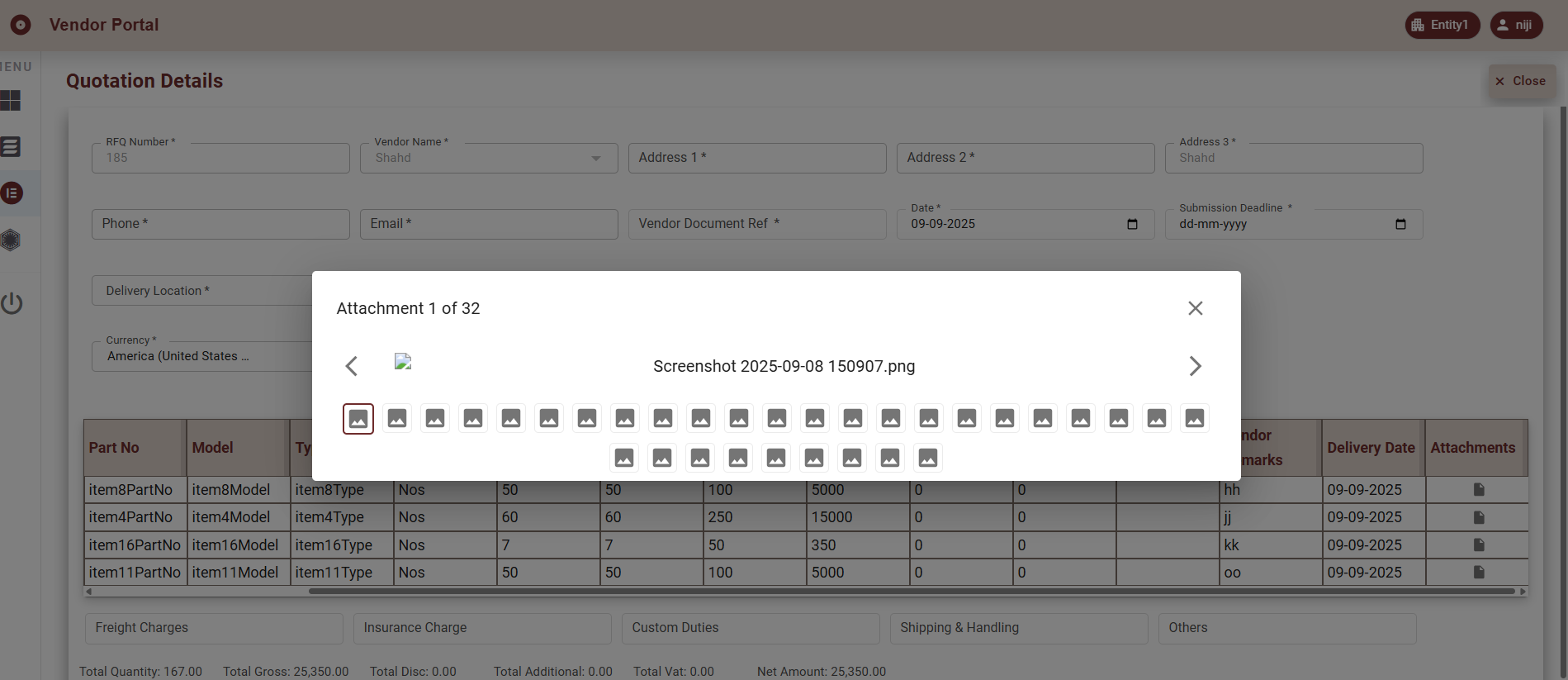Select the first attachment thumbnail
Screen dimensions: 1568x680
[358, 419]
